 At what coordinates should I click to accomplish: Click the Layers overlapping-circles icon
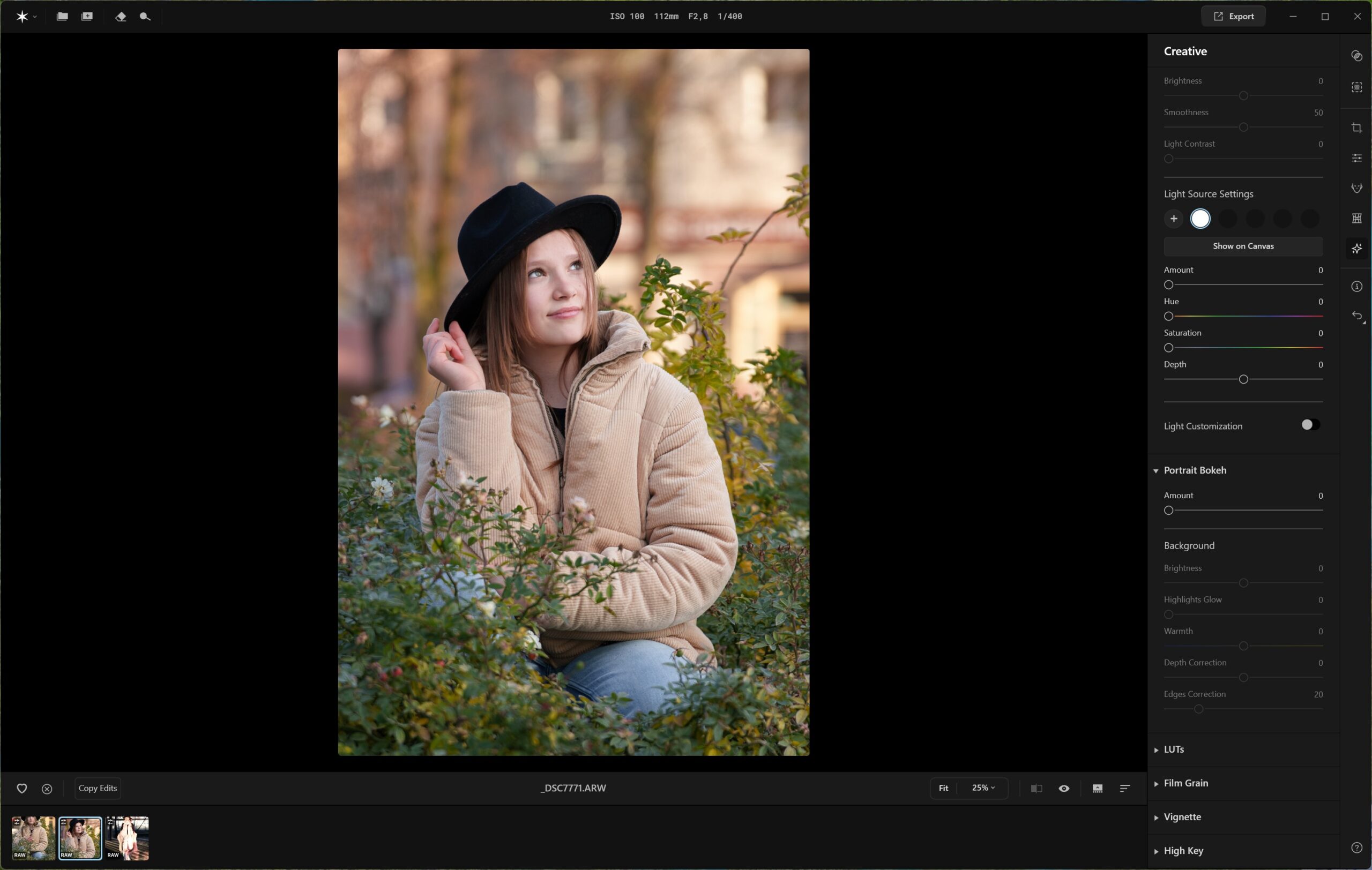[1356, 56]
